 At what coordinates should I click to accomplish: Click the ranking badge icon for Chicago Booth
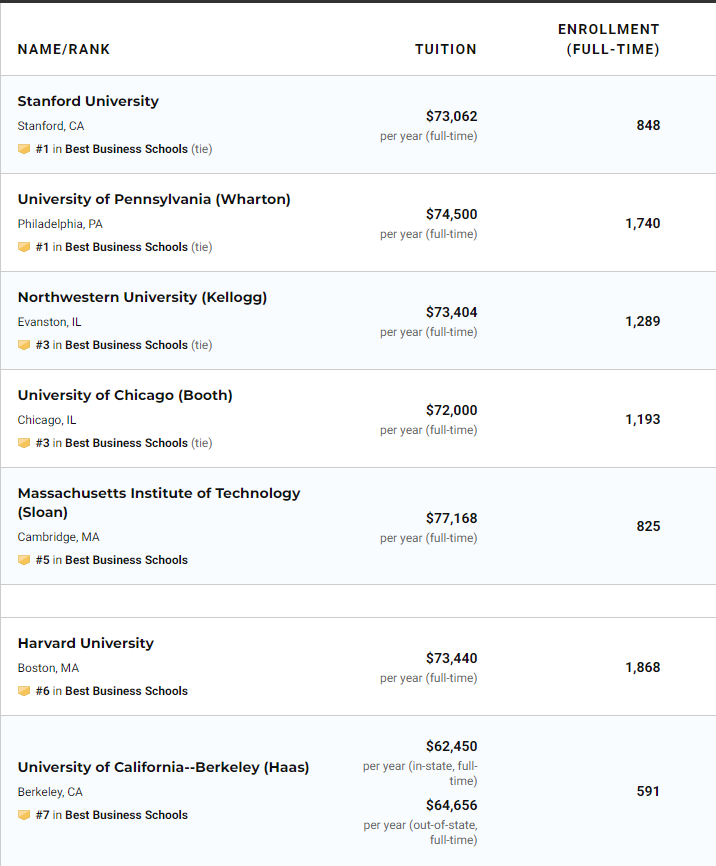pos(24,443)
